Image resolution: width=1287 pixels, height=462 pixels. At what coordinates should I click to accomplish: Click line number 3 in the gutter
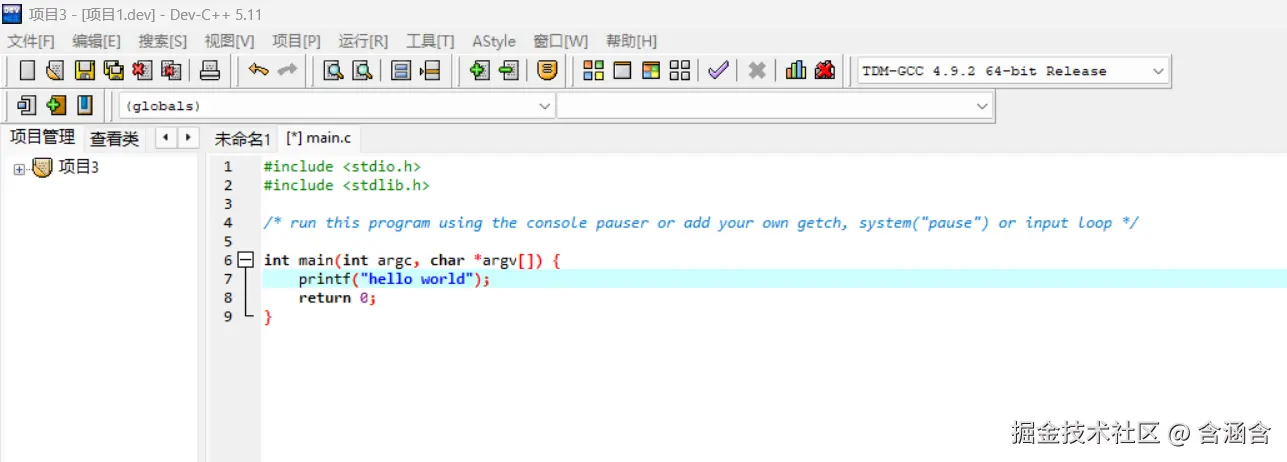(x=228, y=204)
